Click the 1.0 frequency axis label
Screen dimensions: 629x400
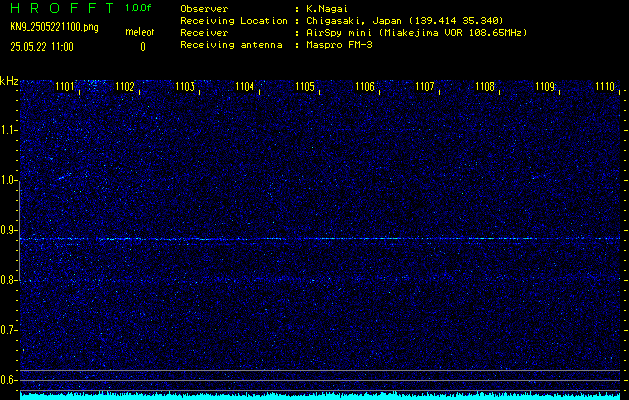(x=8, y=180)
